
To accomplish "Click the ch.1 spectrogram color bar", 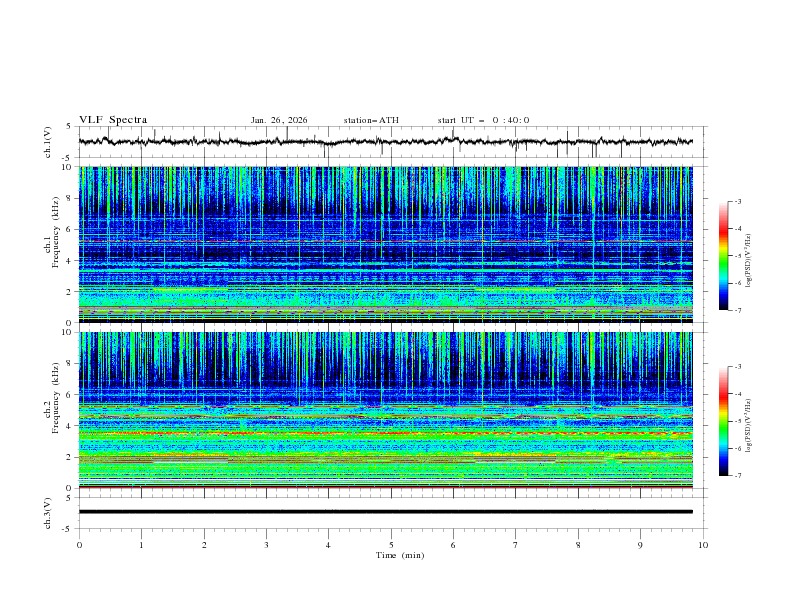I will (x=723, y=255).
